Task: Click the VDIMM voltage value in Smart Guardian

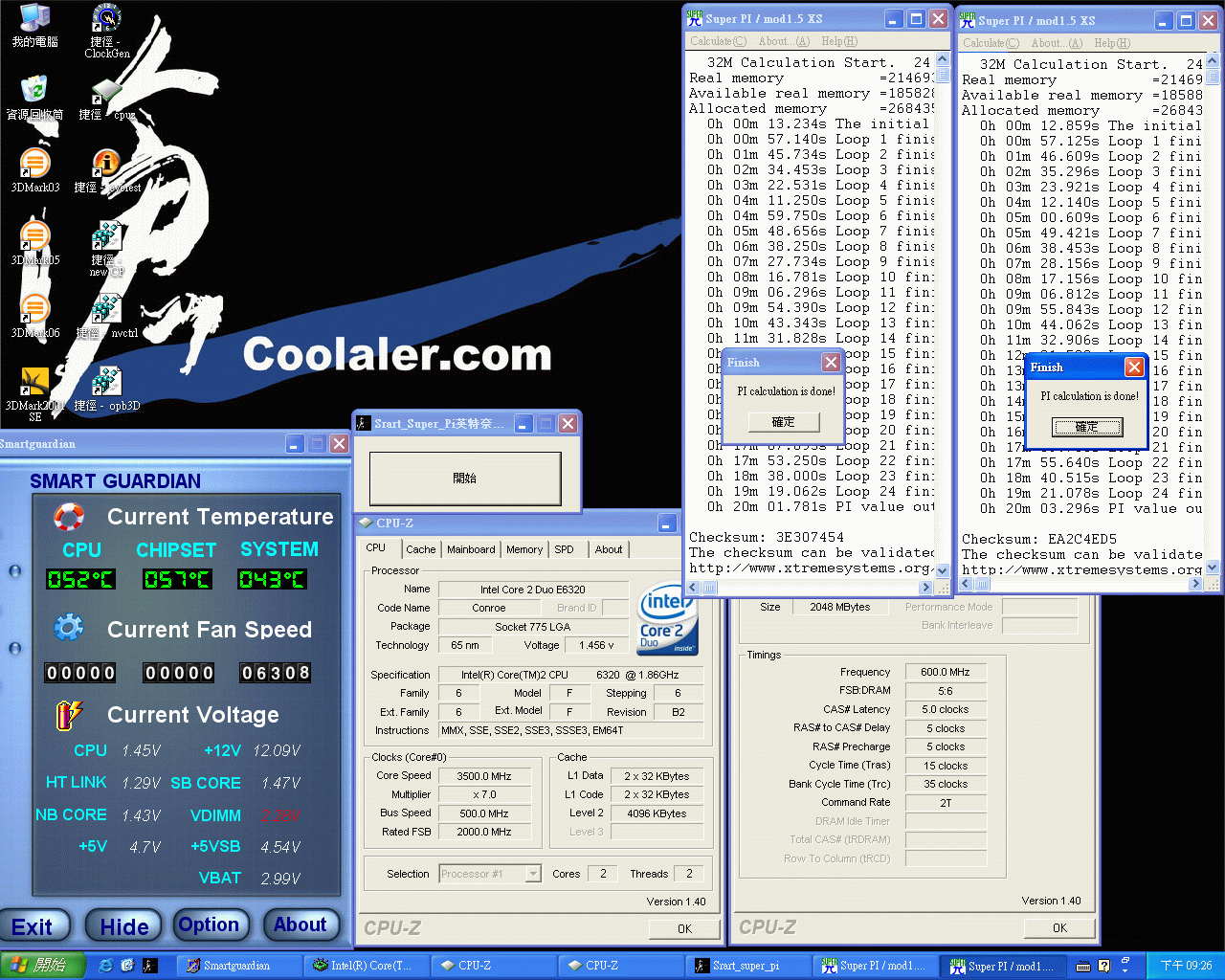Action: point(279,815)
